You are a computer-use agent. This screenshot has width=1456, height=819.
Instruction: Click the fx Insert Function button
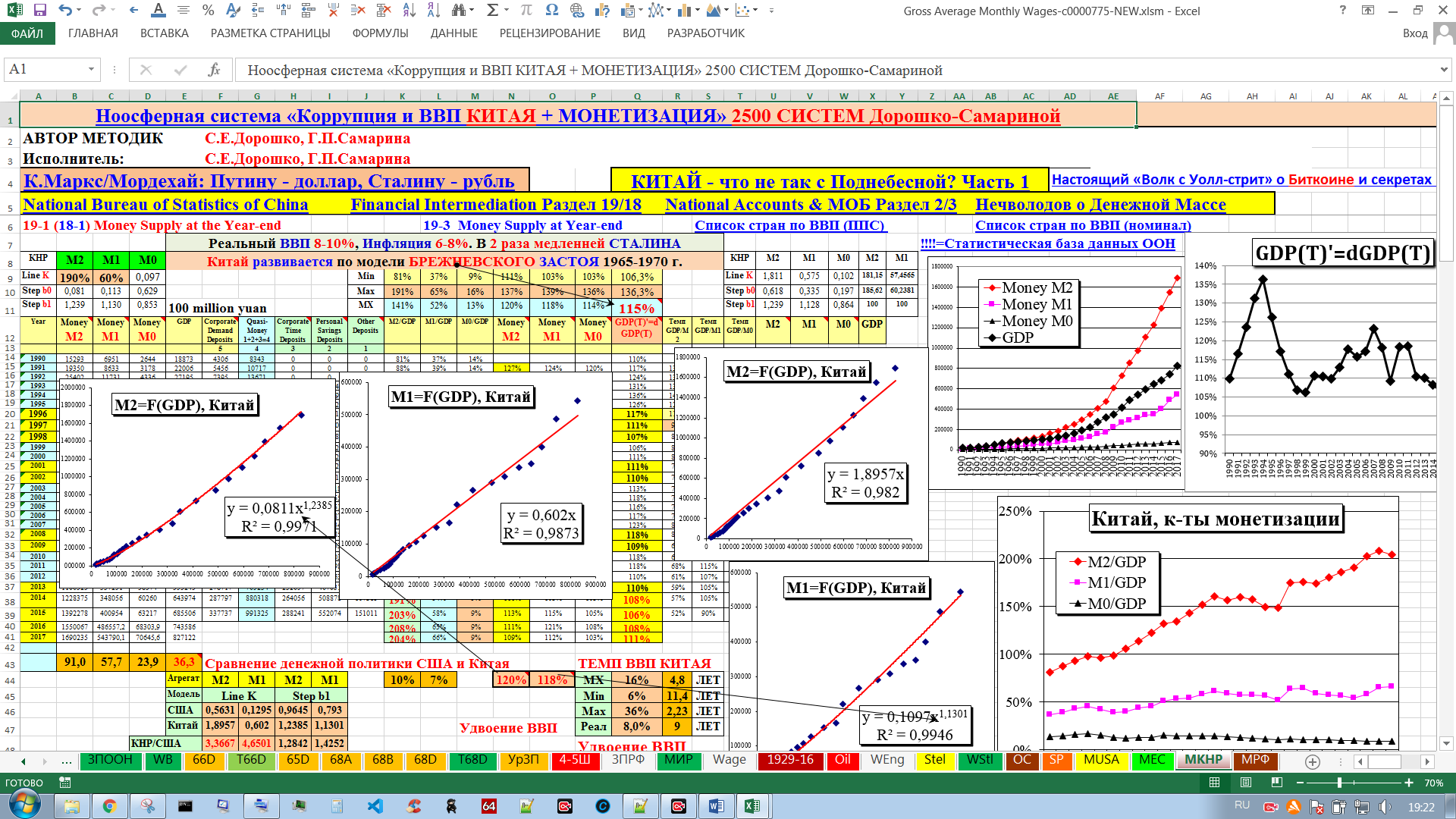tap(214, 70)
